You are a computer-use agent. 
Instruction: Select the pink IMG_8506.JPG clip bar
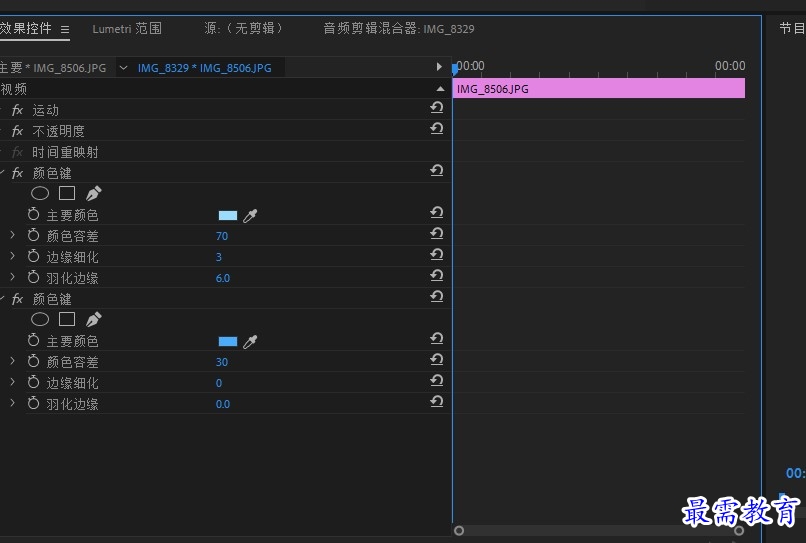(599, 88)
